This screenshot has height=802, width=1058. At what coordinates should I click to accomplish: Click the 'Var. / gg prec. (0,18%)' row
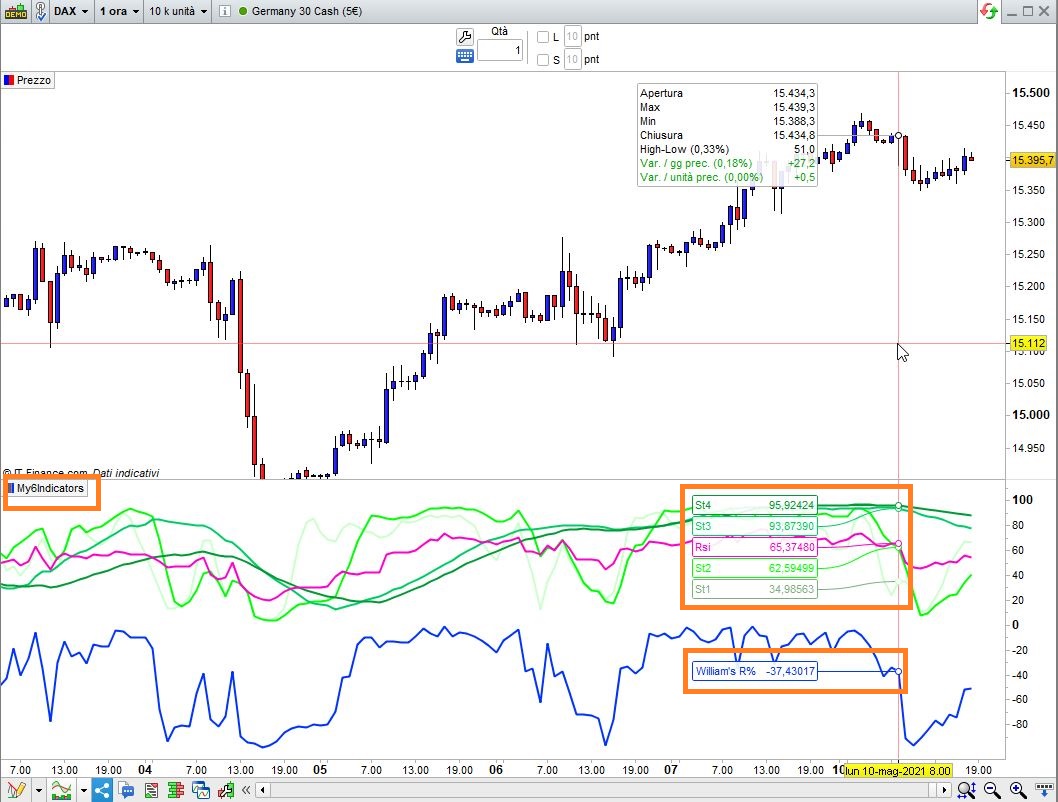pyautogui.click(x=727, y=164)
